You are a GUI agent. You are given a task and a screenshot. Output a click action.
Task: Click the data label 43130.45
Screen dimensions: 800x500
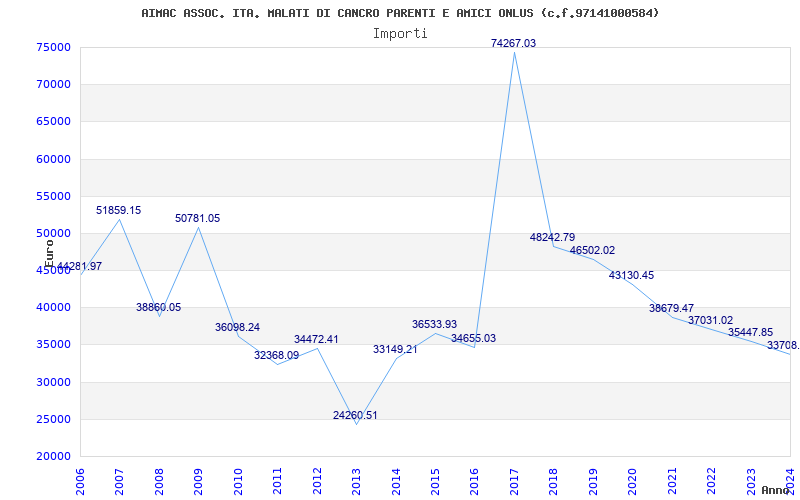631,276
